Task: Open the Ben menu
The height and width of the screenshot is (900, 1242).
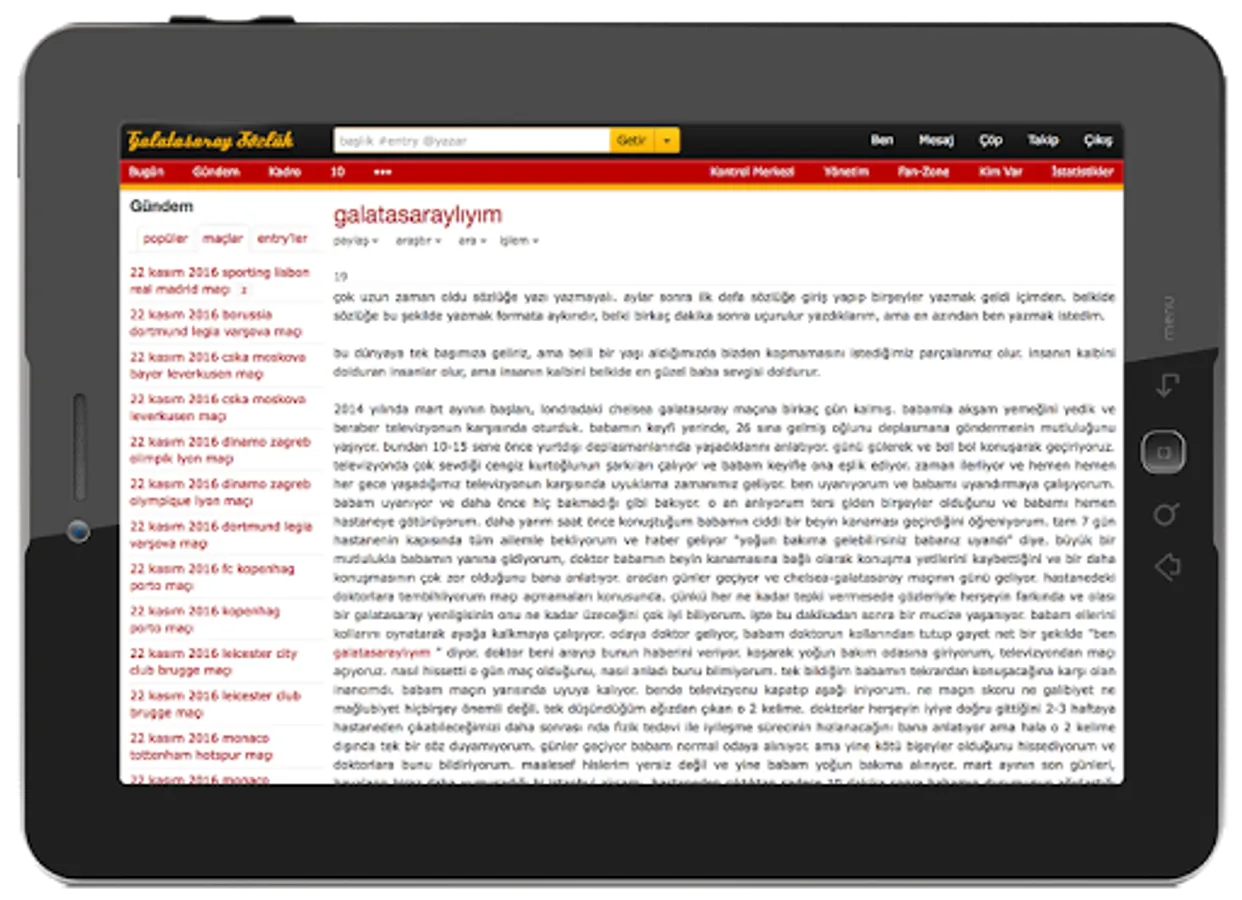Action: 882,141
